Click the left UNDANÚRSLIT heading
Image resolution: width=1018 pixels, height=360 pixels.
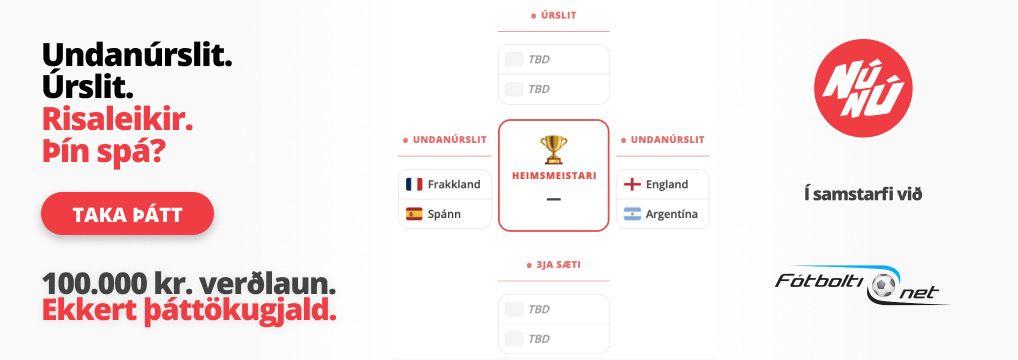point(445,140)
